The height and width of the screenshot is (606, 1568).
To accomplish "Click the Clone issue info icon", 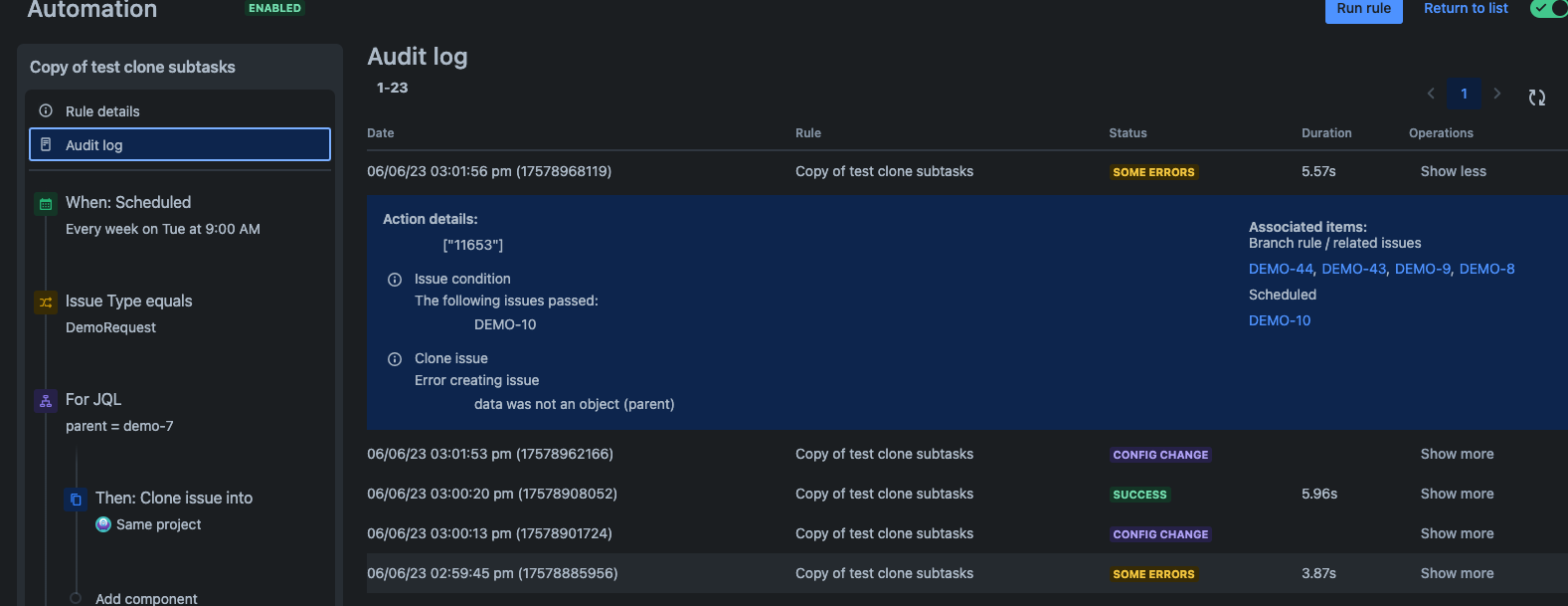I will [395, 359].
